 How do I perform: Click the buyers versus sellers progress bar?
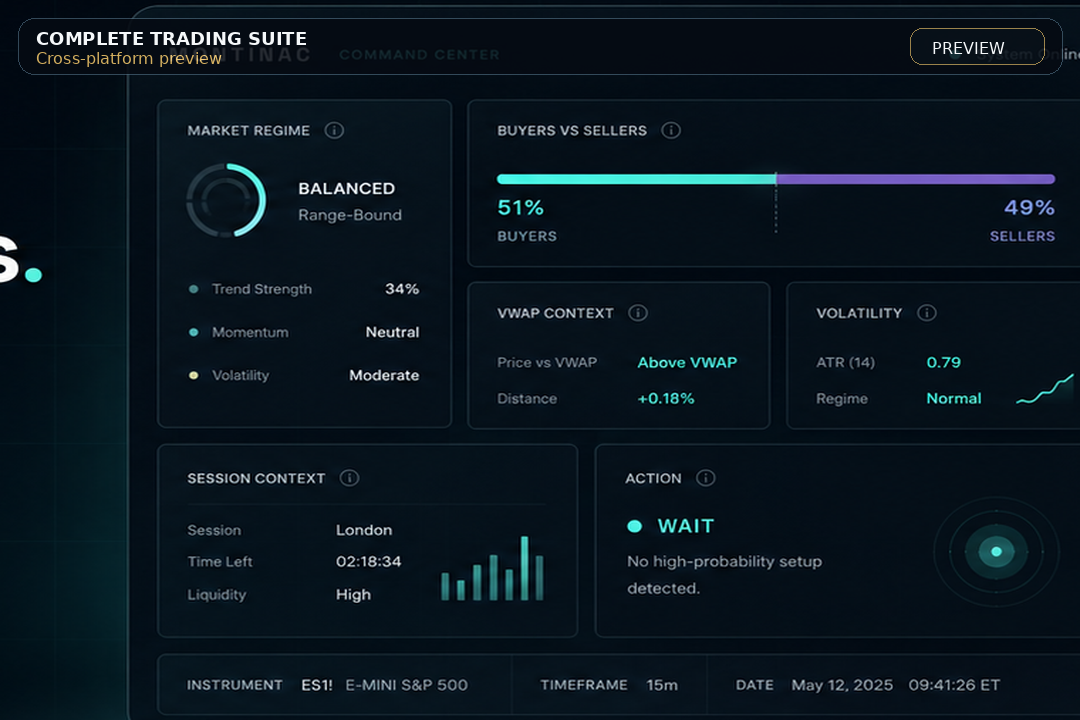[776, 179]
